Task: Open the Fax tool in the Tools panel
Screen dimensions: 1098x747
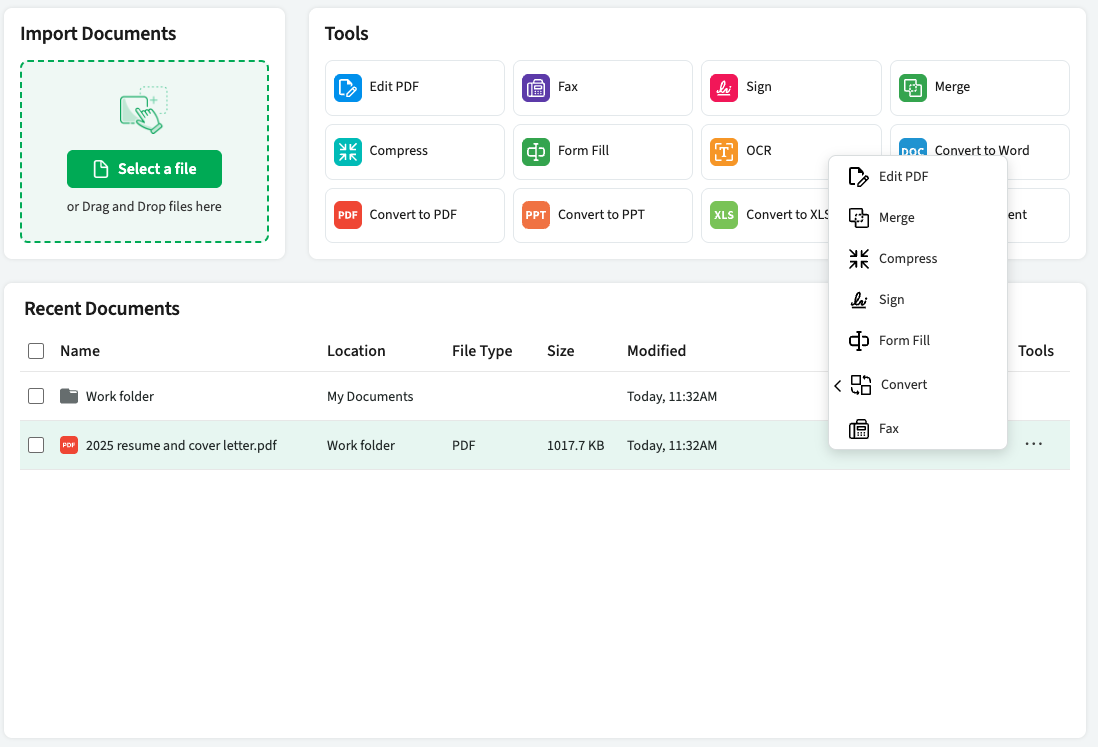Action: (x=536, y=88)
